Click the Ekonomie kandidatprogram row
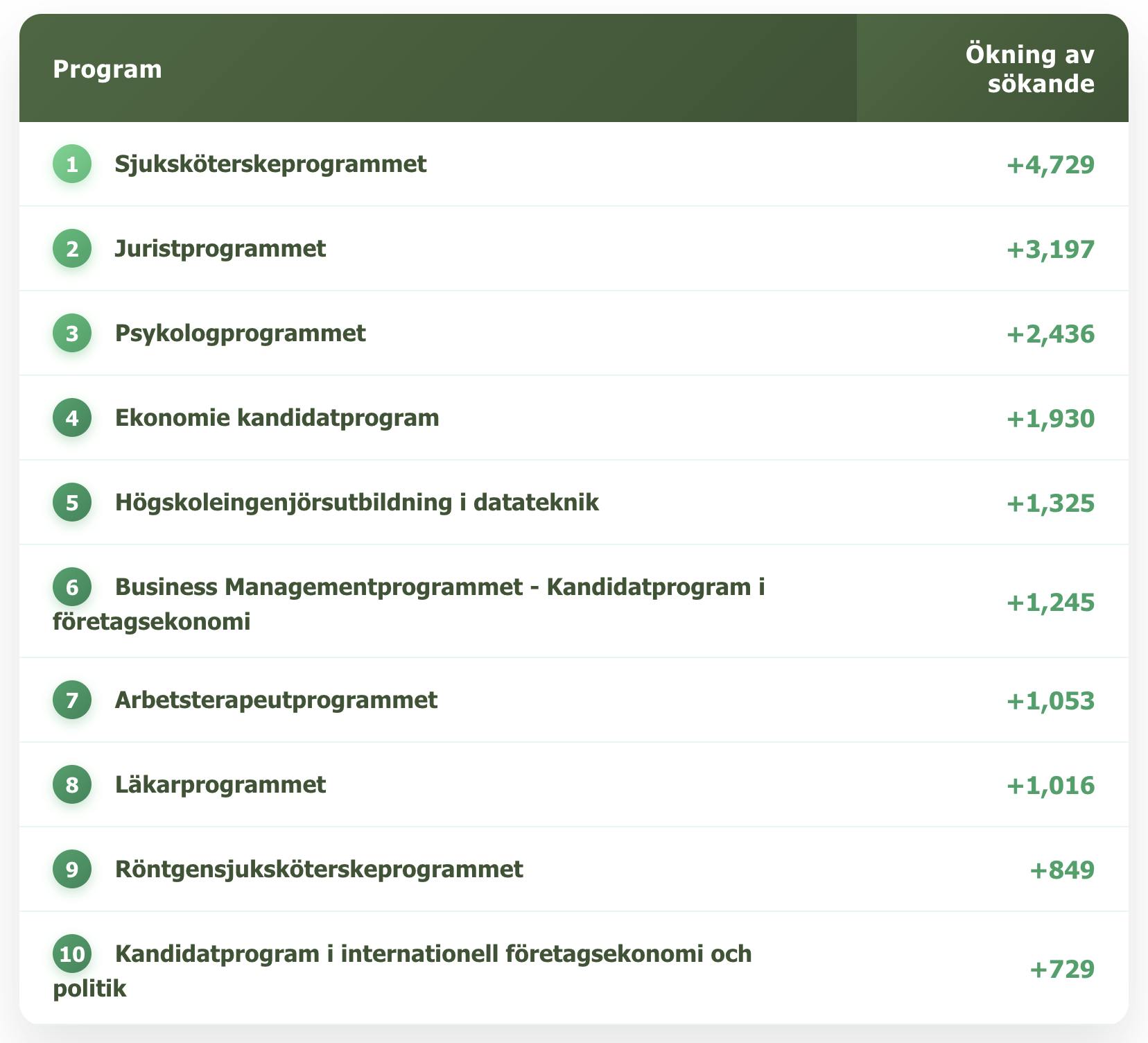The width and height of the screenshot is (1148, 1043). pyautogui.click(x=277, y=417)
